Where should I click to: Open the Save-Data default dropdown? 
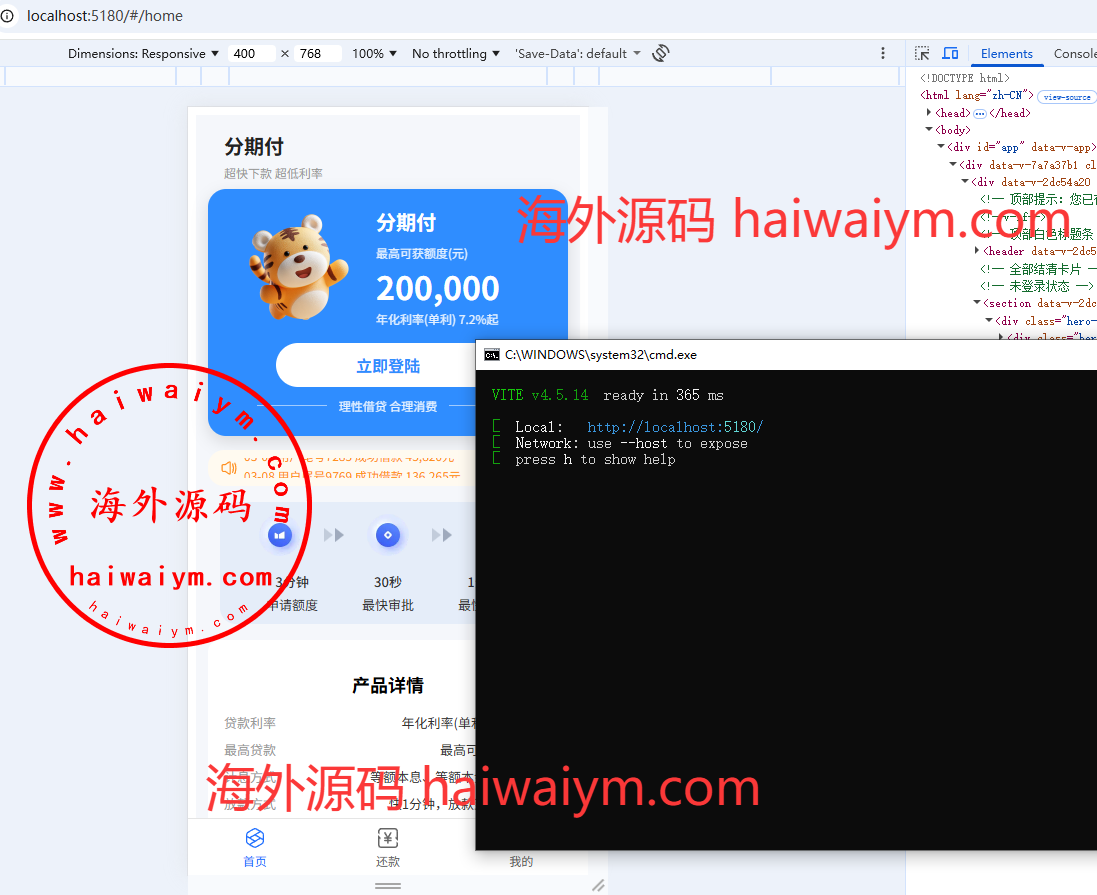[577, 53]
